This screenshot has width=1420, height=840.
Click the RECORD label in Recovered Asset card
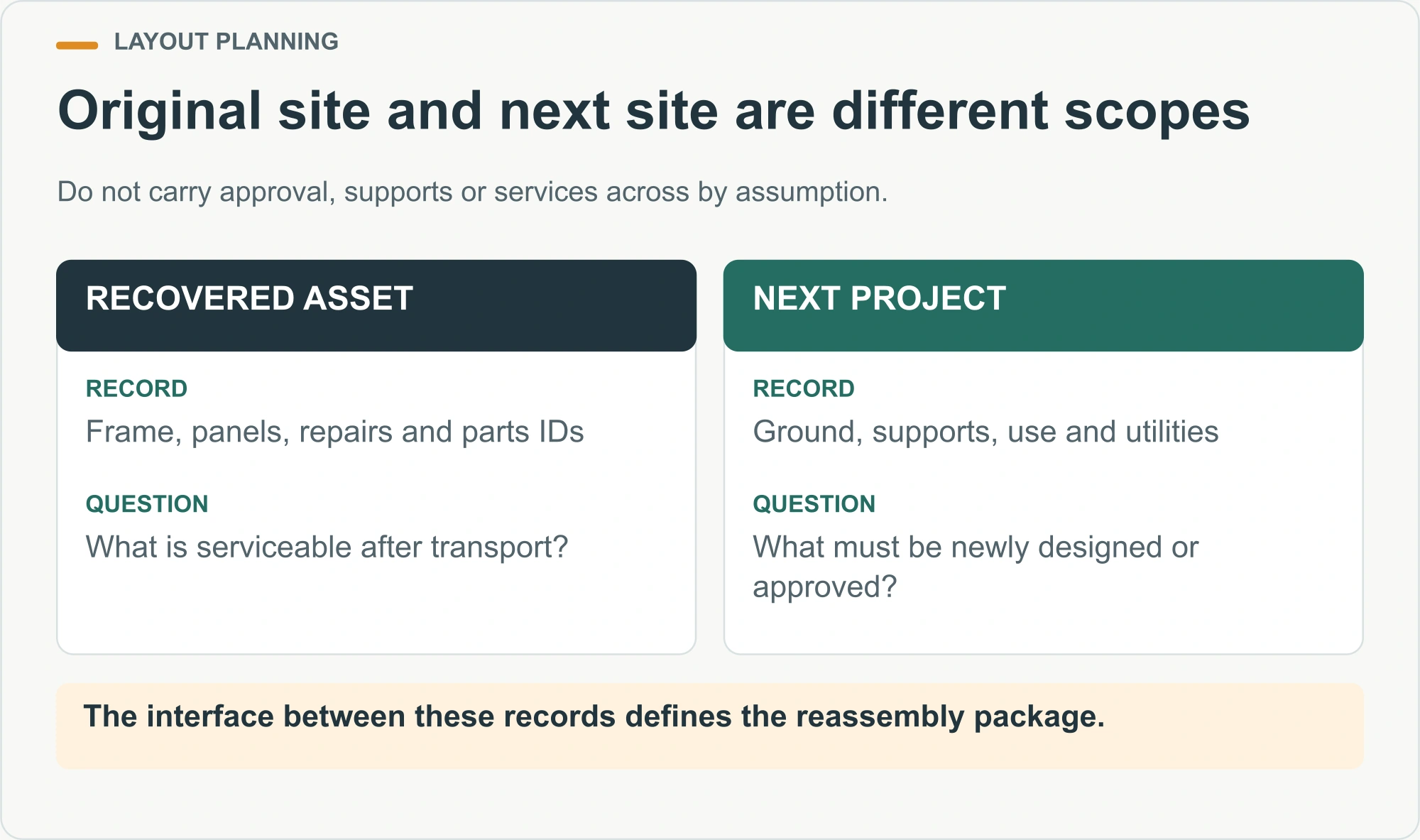[x=136, y=388]
